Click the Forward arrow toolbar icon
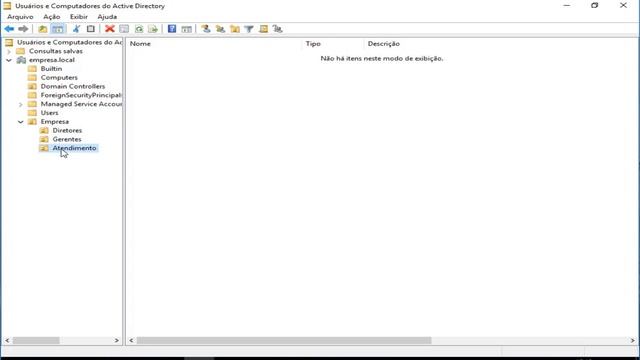The width and height of the screenshot is (640, 360). click(x=23, y=29)
